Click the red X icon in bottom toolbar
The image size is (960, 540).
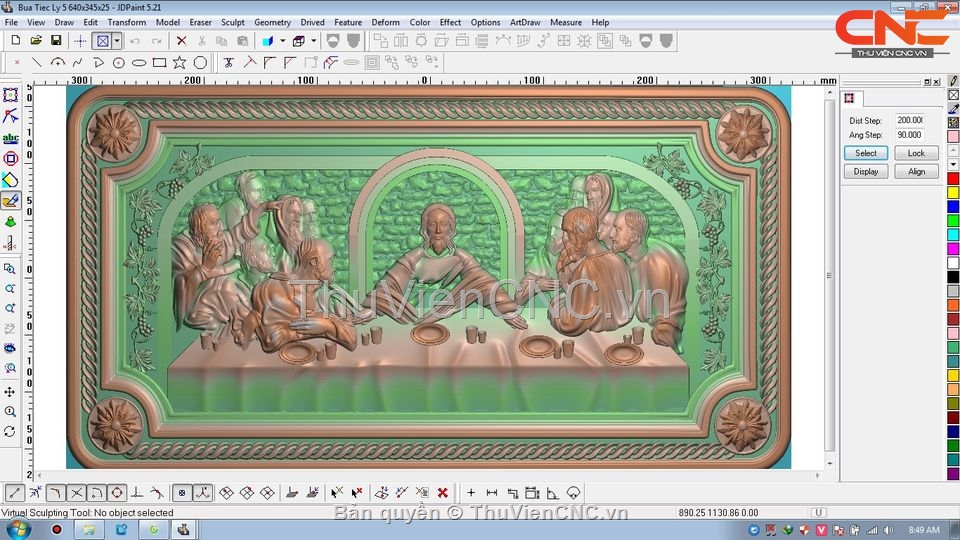click(443, 492)
